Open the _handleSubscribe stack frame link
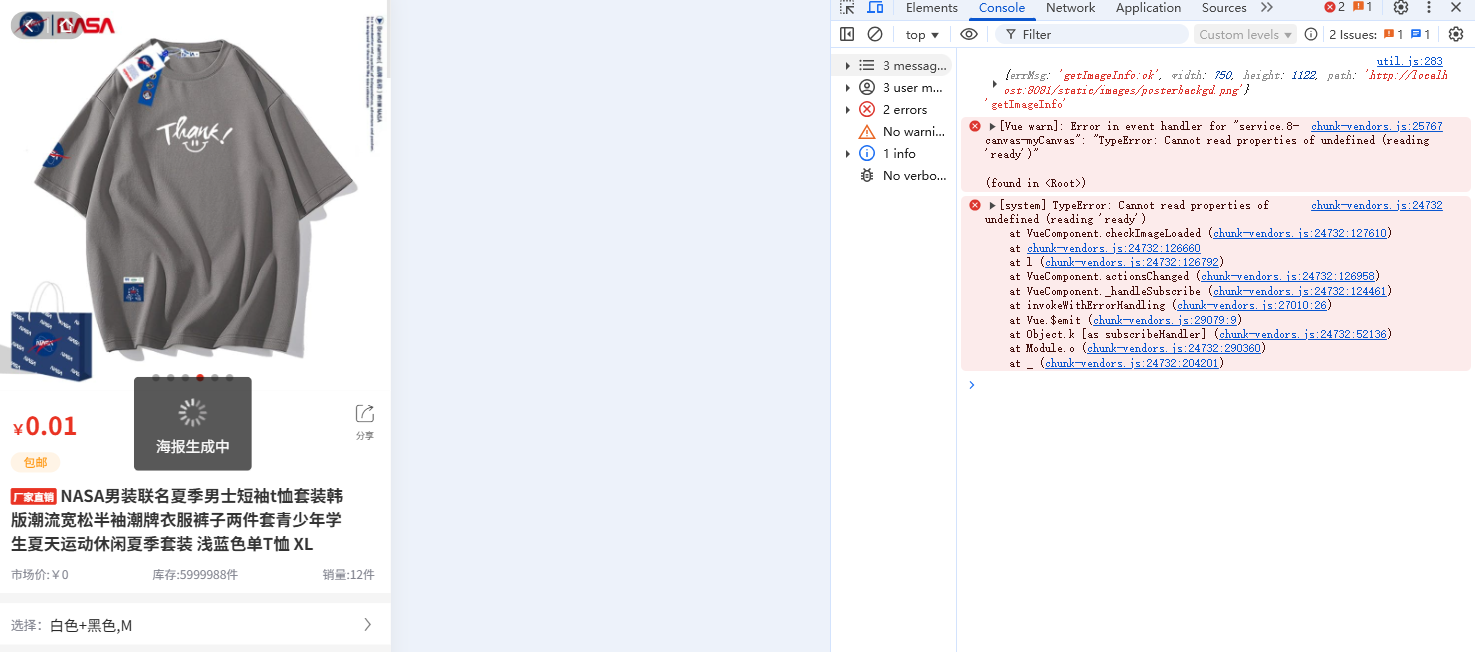 pos(1299,291)
